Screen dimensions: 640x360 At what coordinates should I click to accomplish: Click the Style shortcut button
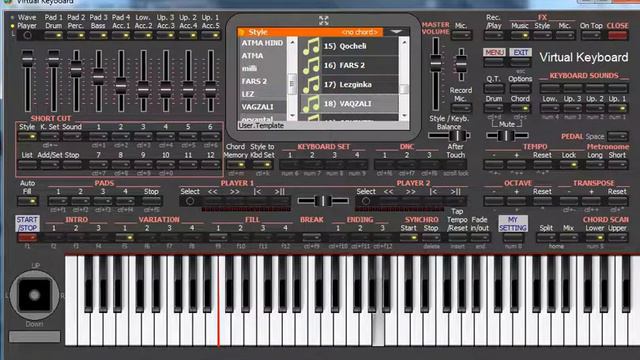(27, 137)
